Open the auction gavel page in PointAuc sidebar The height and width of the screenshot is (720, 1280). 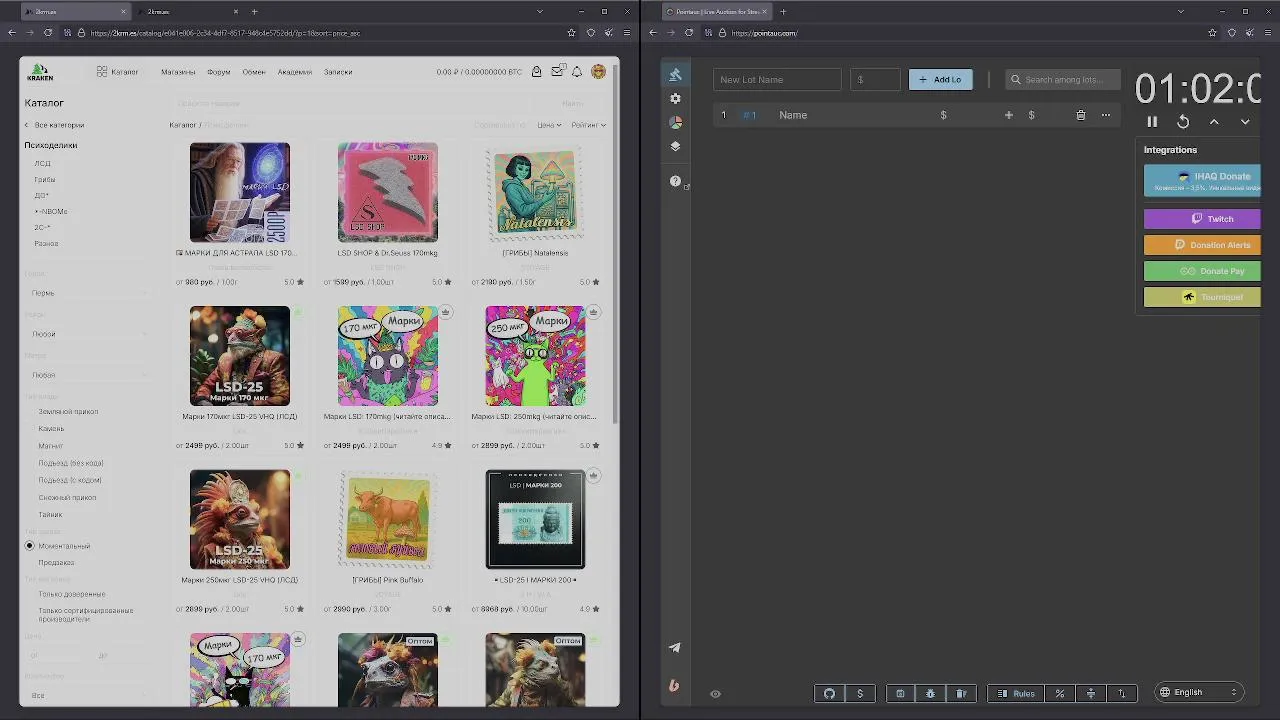[675, 75]
